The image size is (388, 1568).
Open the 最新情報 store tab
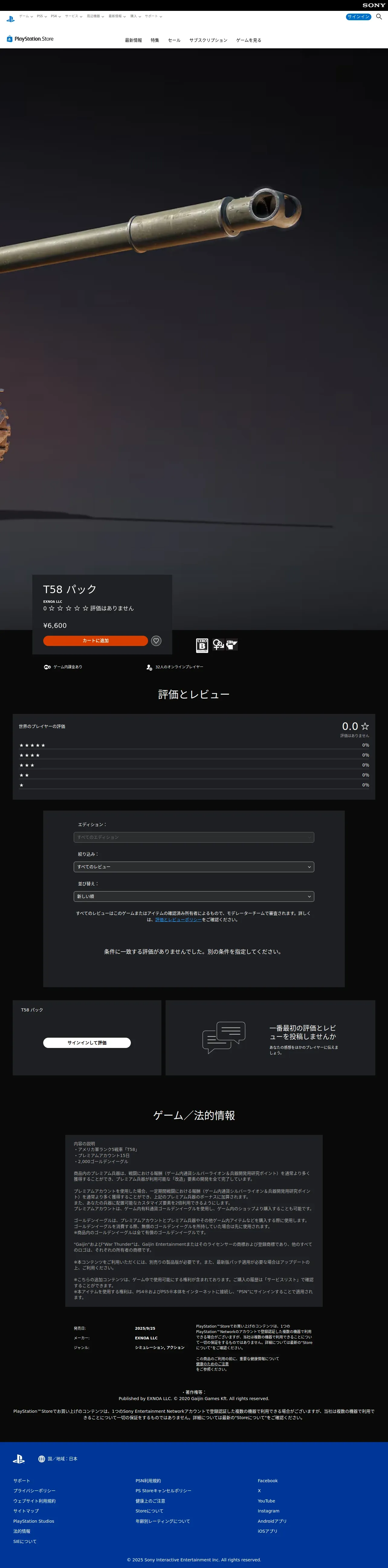coord(133,40)
